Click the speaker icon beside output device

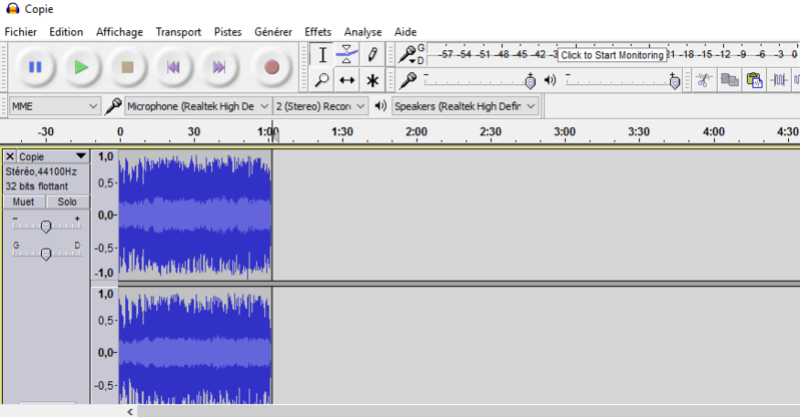pos(380,106)
